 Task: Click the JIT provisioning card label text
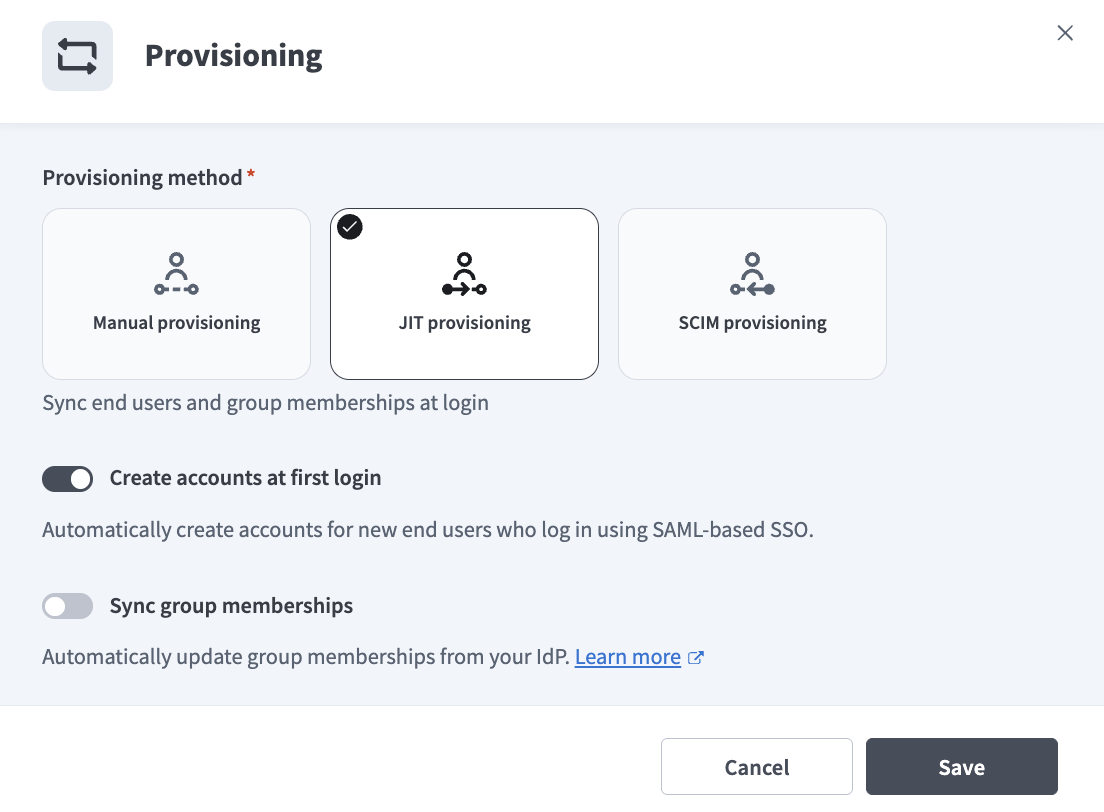[464, 322]
